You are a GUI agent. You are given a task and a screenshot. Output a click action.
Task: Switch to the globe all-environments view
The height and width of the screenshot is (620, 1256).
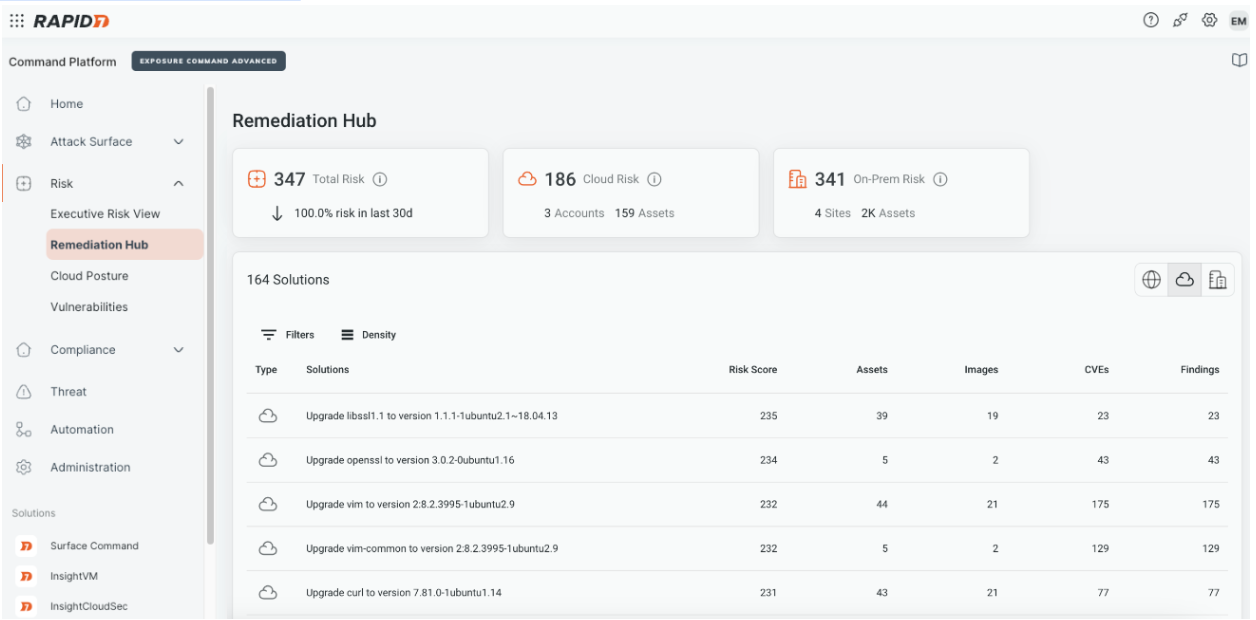point(1152,280)
